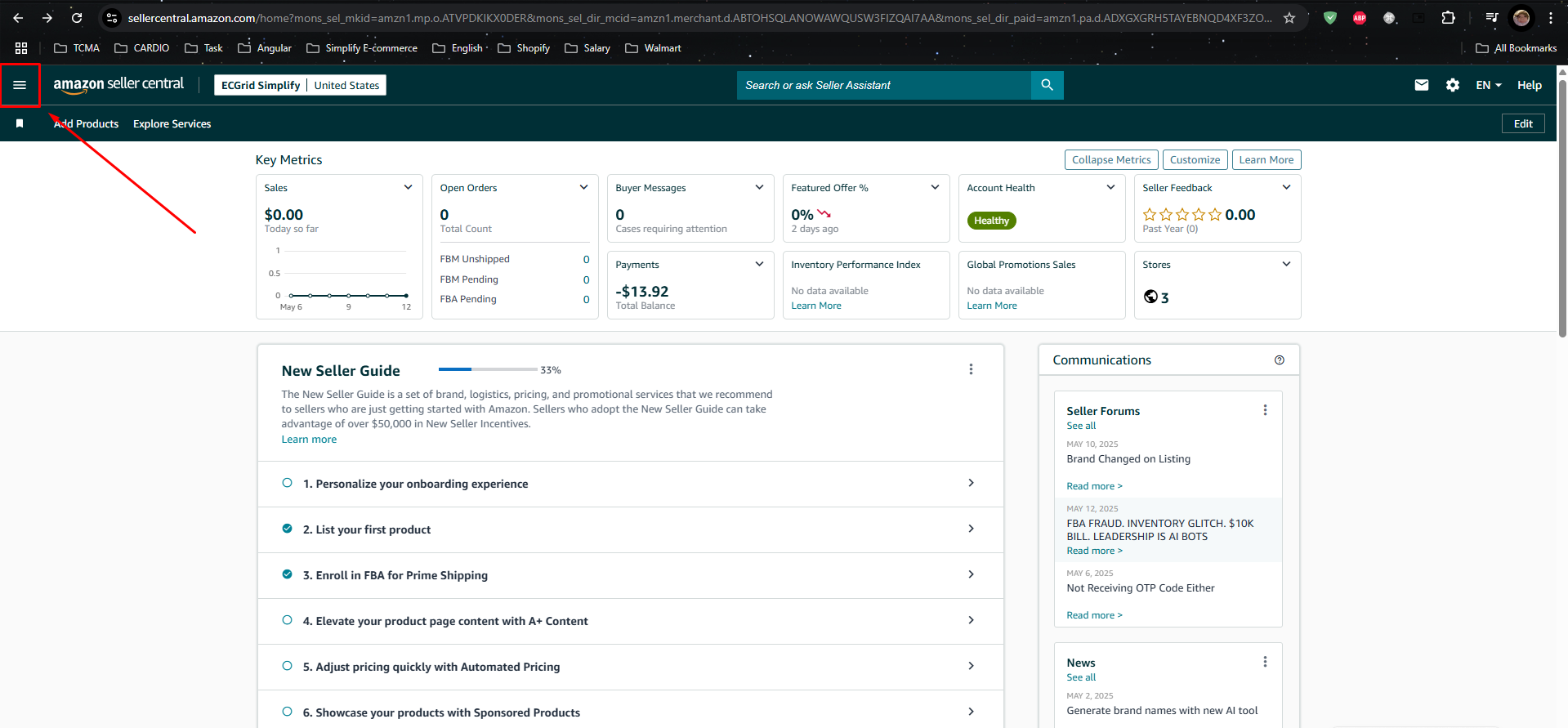Go forward in browser history
This screenshot has height=728, width=1568.
[x=47, y=18]
